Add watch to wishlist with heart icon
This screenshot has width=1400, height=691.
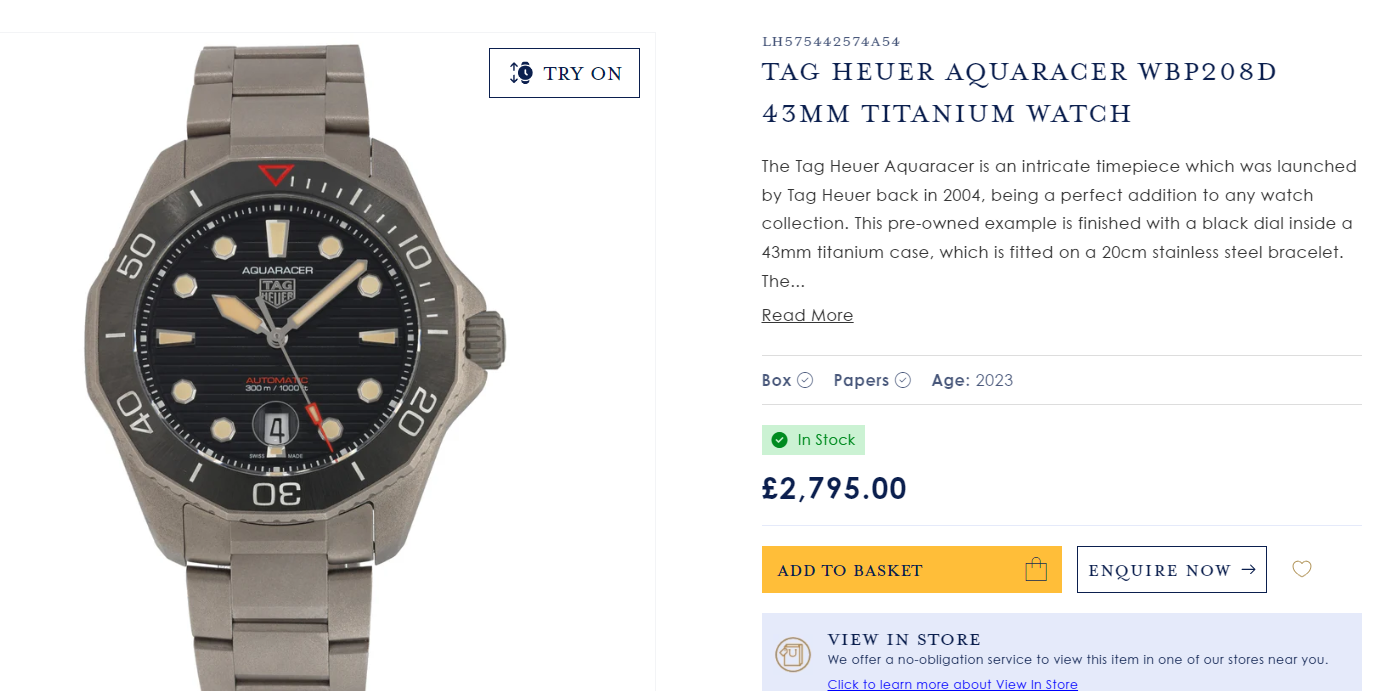click(1301, 569)
